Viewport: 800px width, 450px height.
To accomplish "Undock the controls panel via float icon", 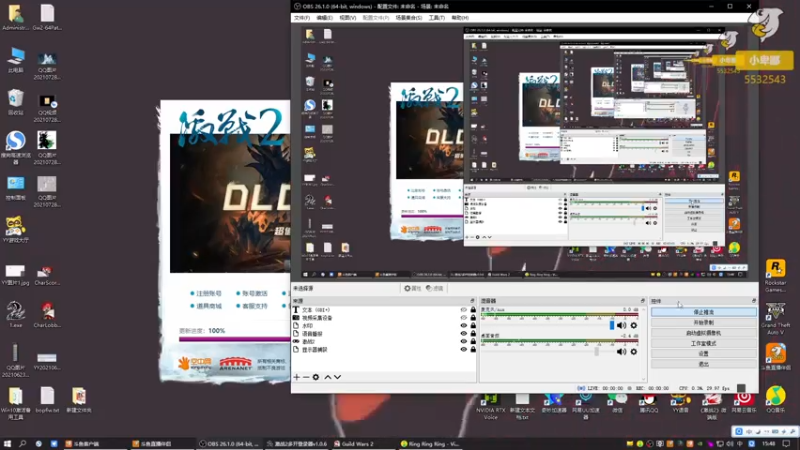I will (x=754, y=301).
